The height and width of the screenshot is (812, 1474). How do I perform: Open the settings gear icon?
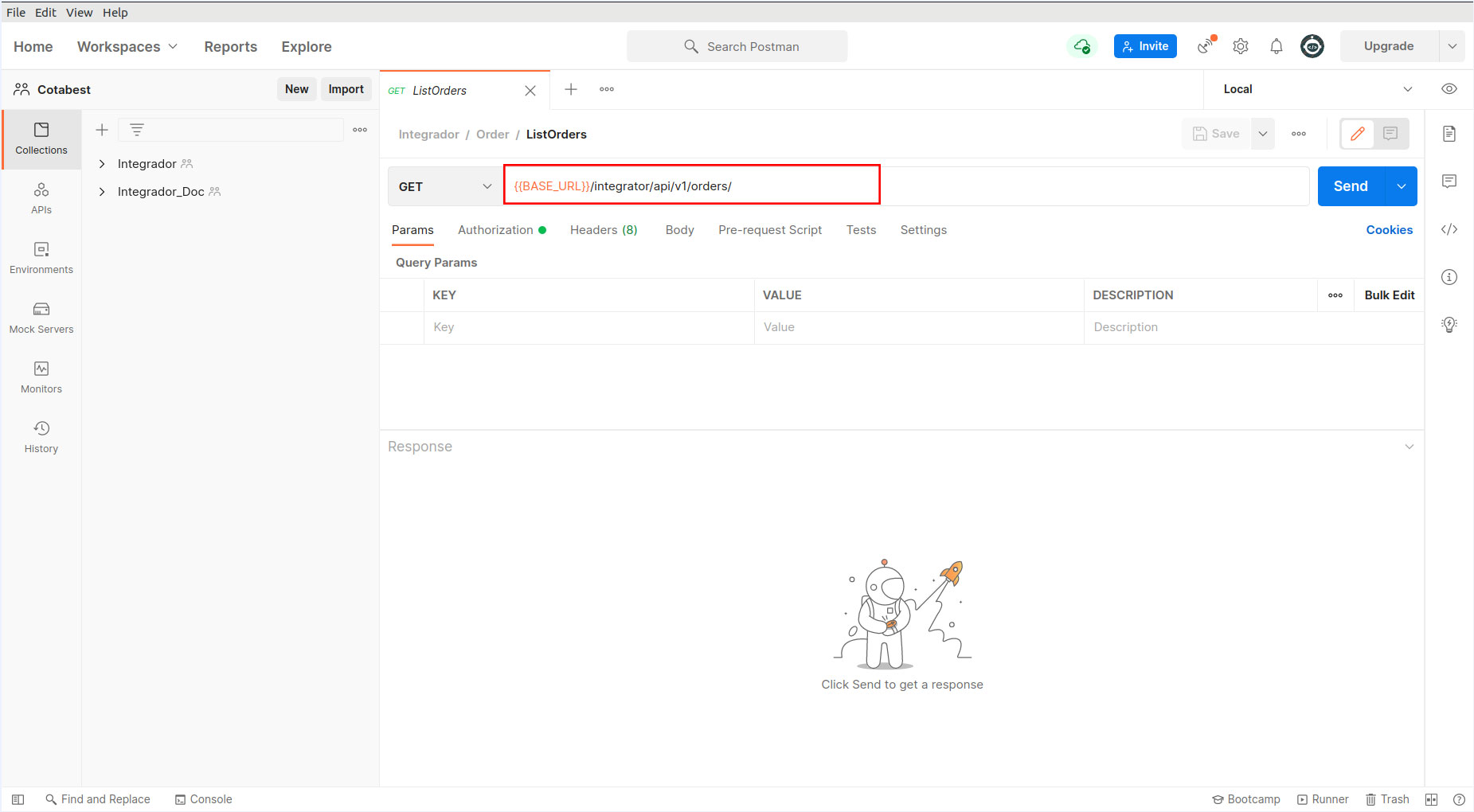click(1241, 46)
